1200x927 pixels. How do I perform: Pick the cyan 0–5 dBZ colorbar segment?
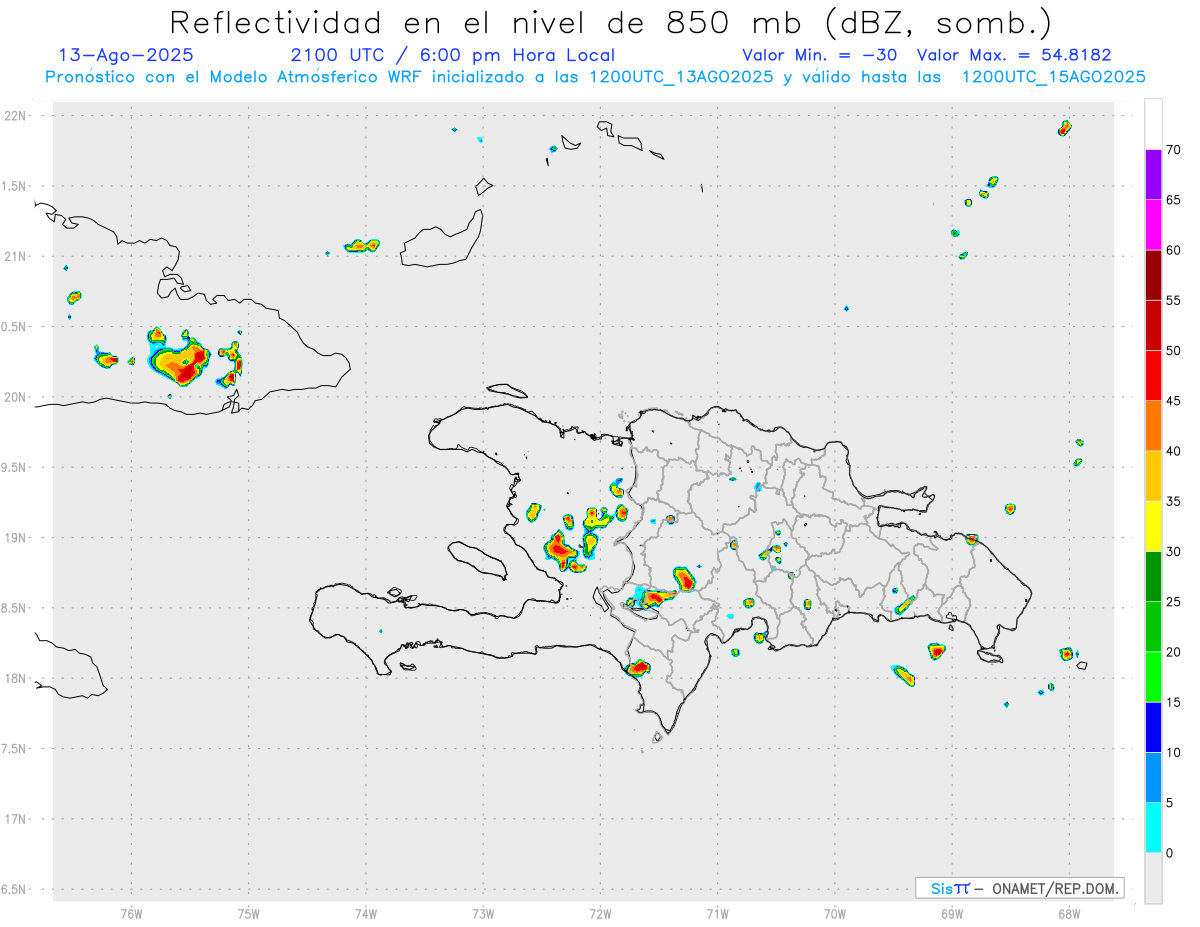tap(1153, 828)
